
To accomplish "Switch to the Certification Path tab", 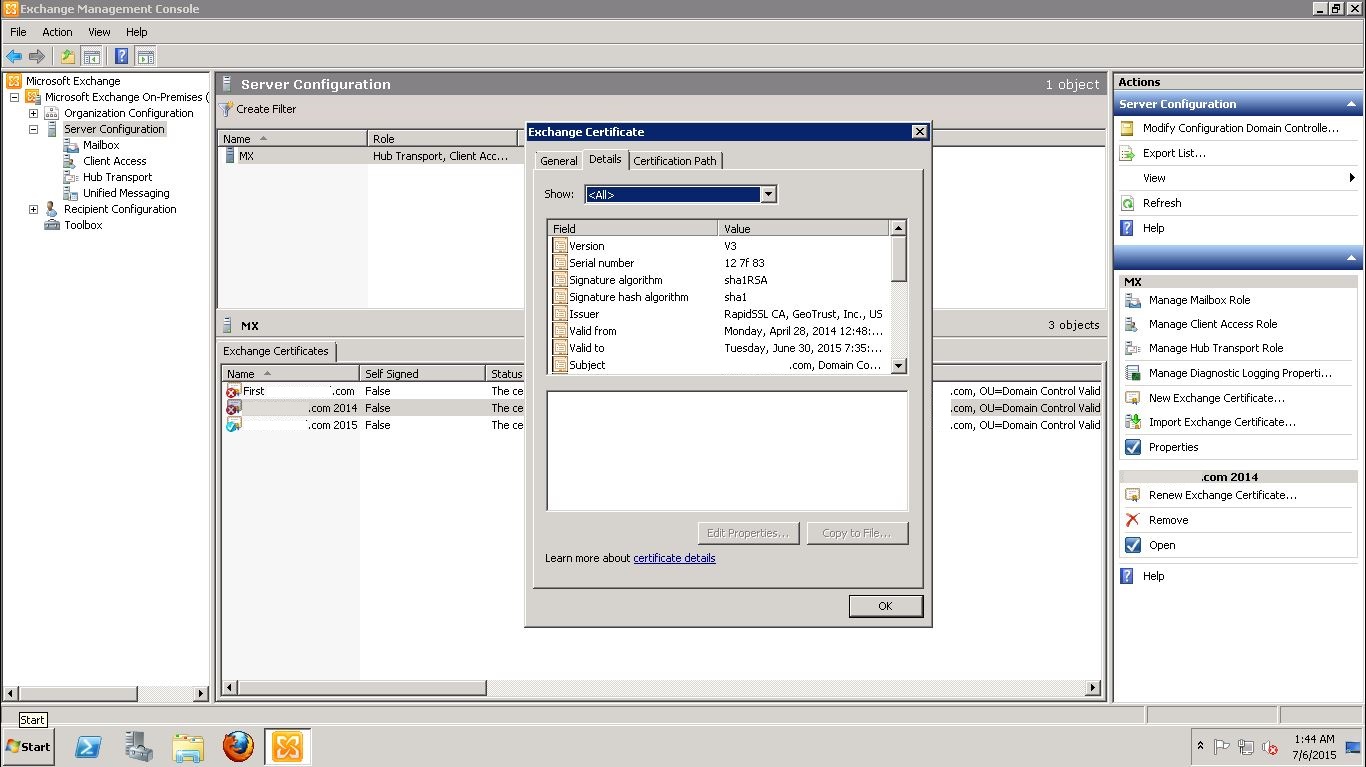I will [x=675, y=161].
